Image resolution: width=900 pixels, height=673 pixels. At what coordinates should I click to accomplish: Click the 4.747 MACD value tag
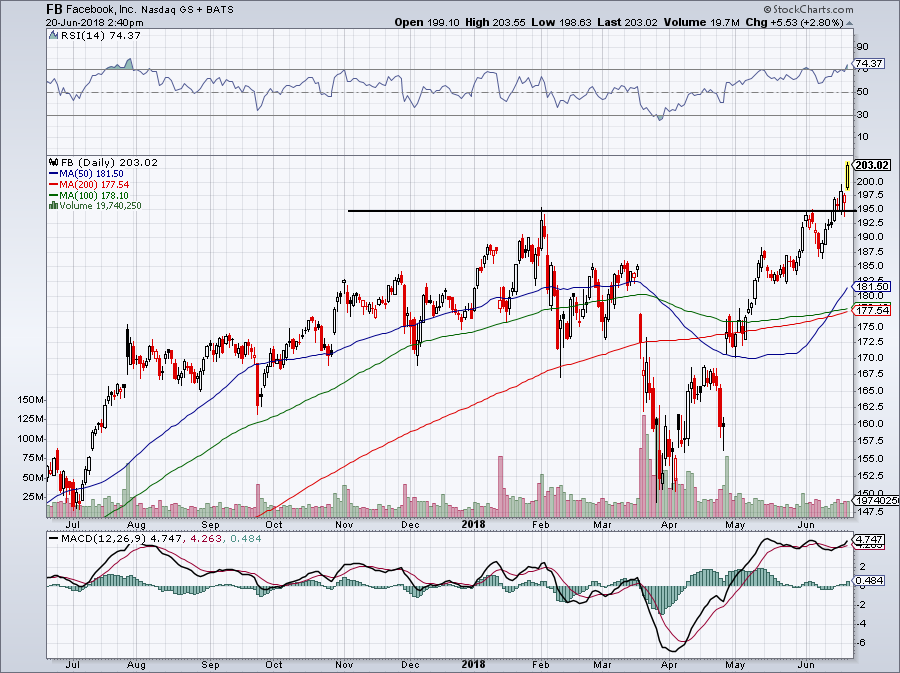(x=870, y=540)
